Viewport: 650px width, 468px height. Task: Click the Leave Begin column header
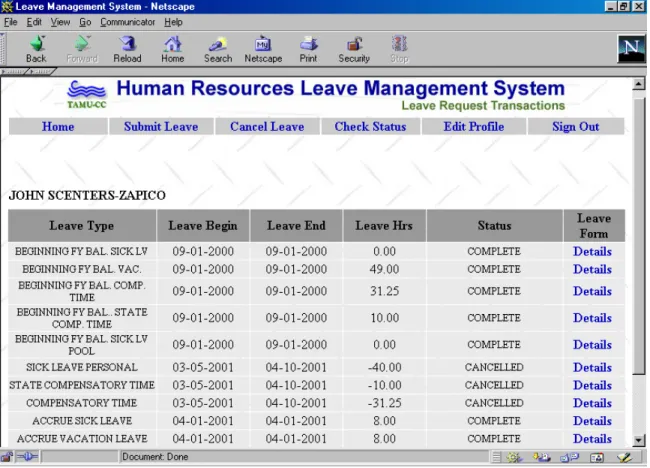click(x=203, y=226)
